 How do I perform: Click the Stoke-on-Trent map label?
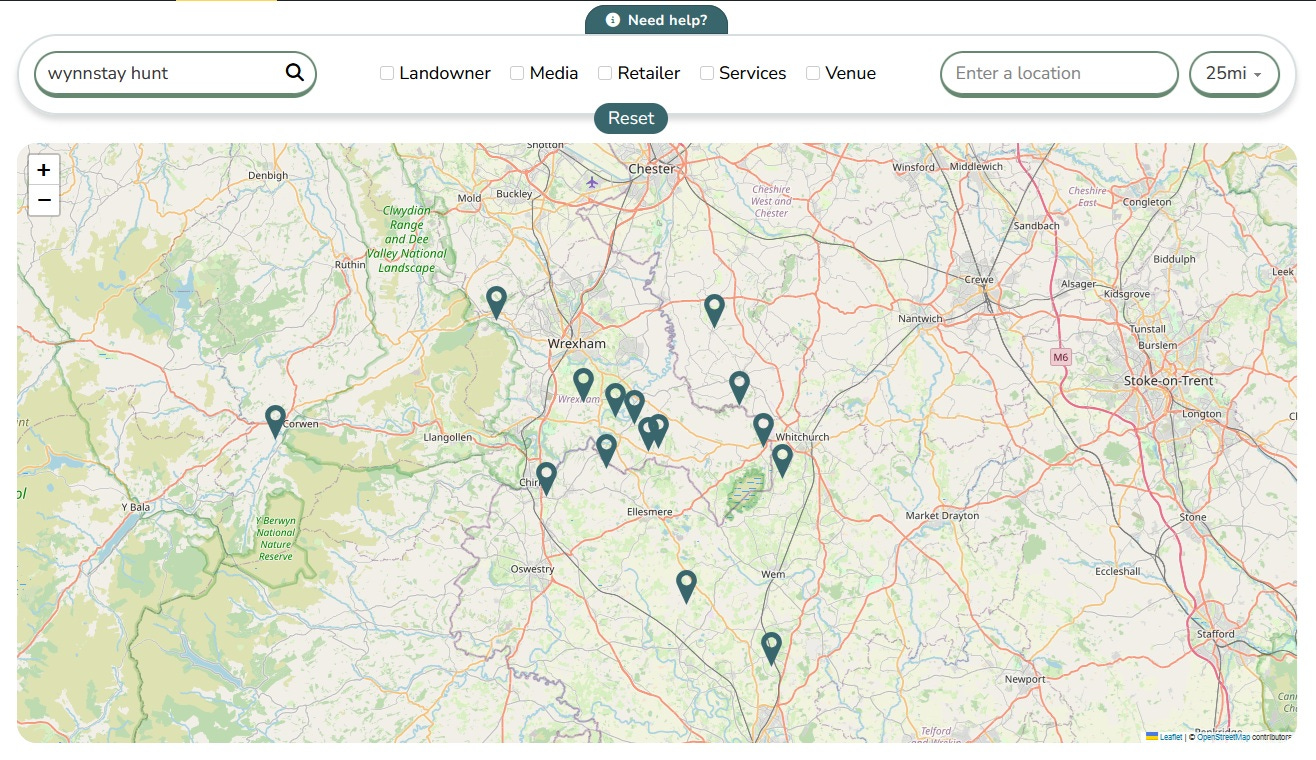click(x=1168, y=380)
